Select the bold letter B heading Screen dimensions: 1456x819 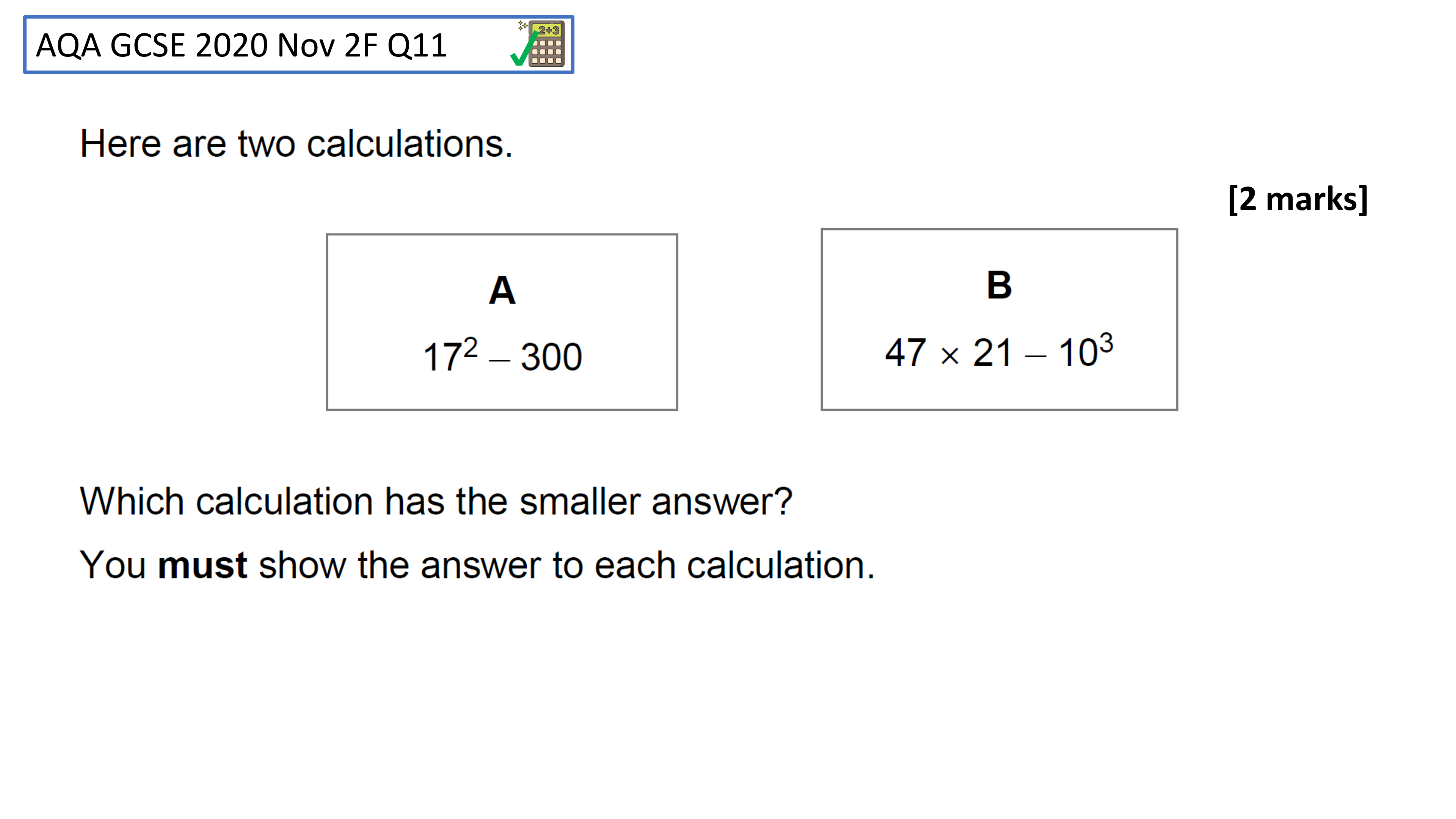click(x=999, y=285)
